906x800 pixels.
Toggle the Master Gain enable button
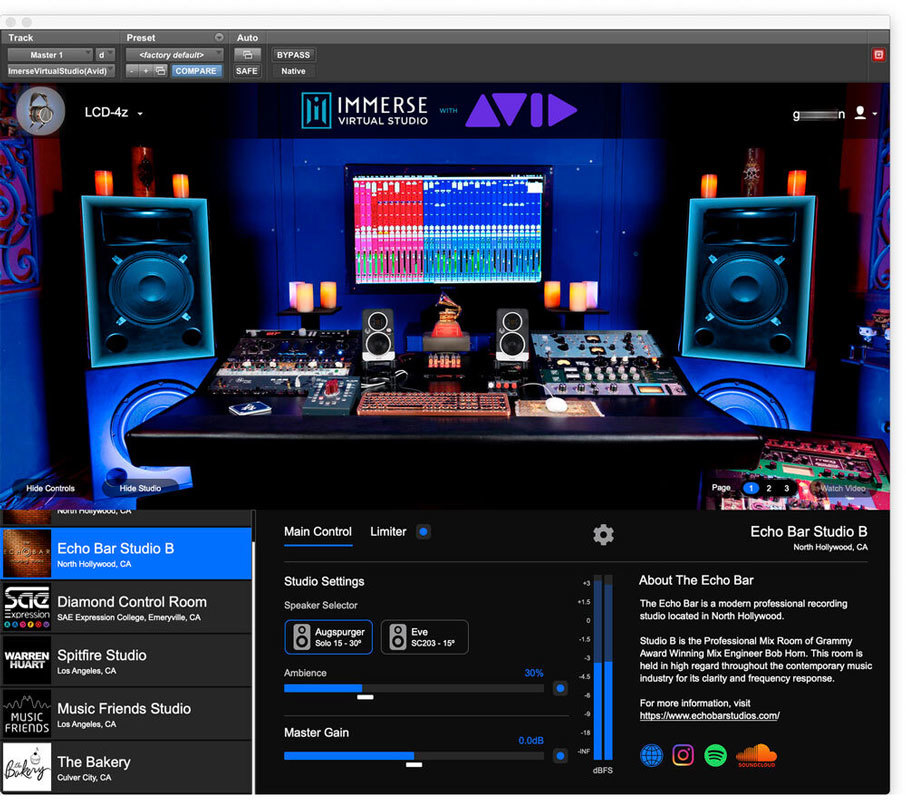(560, 755)
